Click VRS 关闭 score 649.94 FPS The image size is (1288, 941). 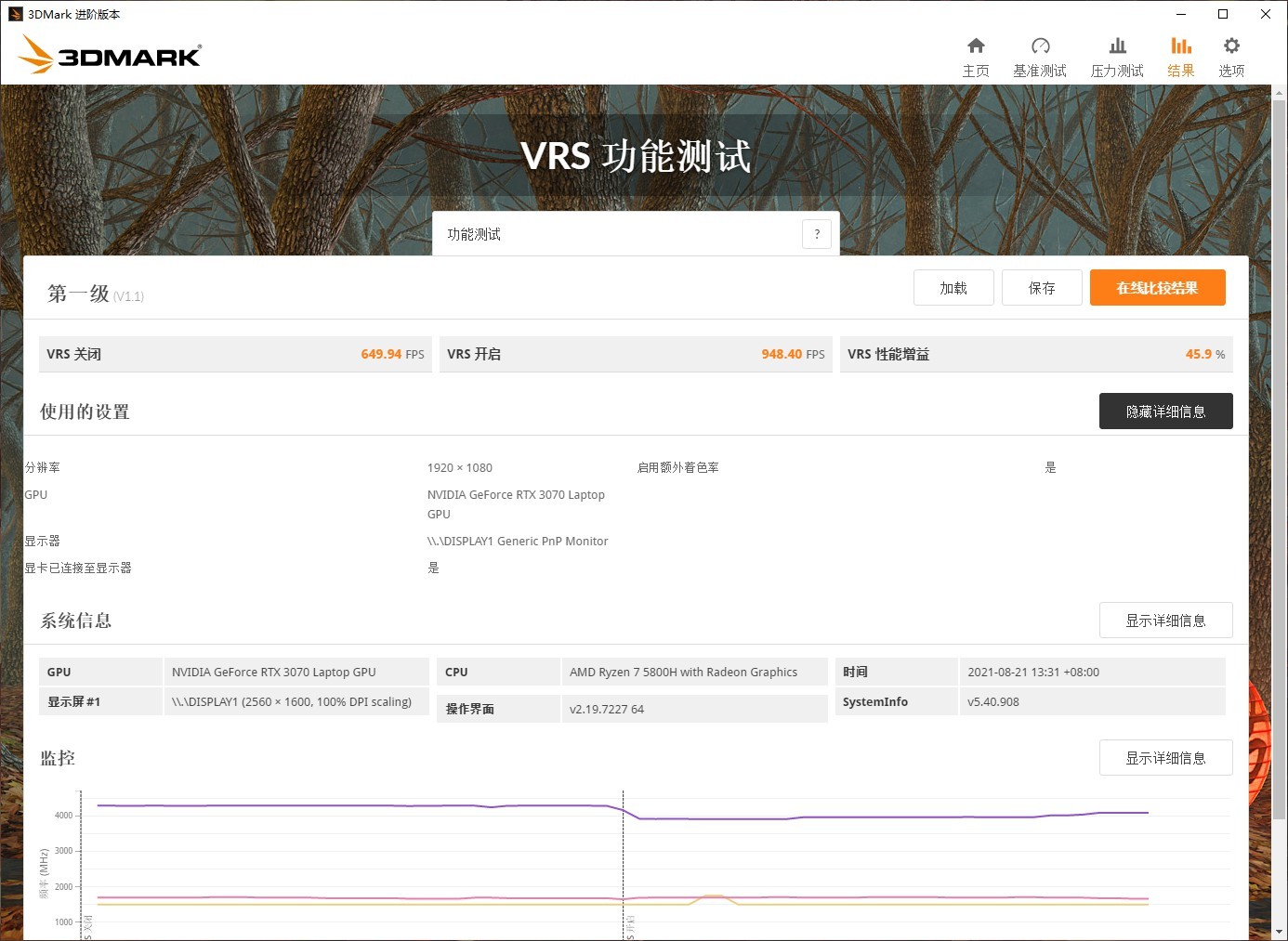click(x=392, y=354)
